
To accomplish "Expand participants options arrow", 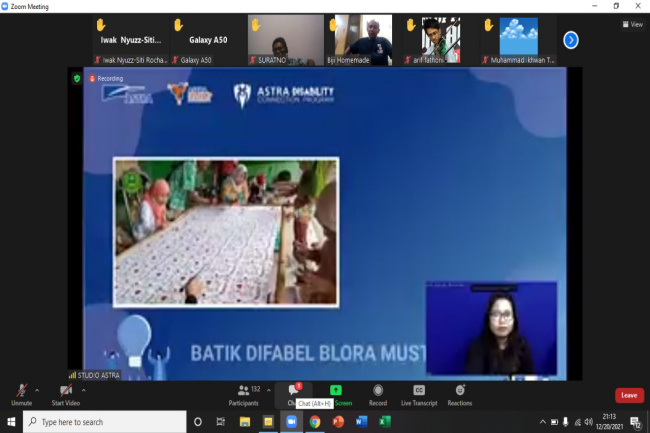I will [x=269, y=390].
